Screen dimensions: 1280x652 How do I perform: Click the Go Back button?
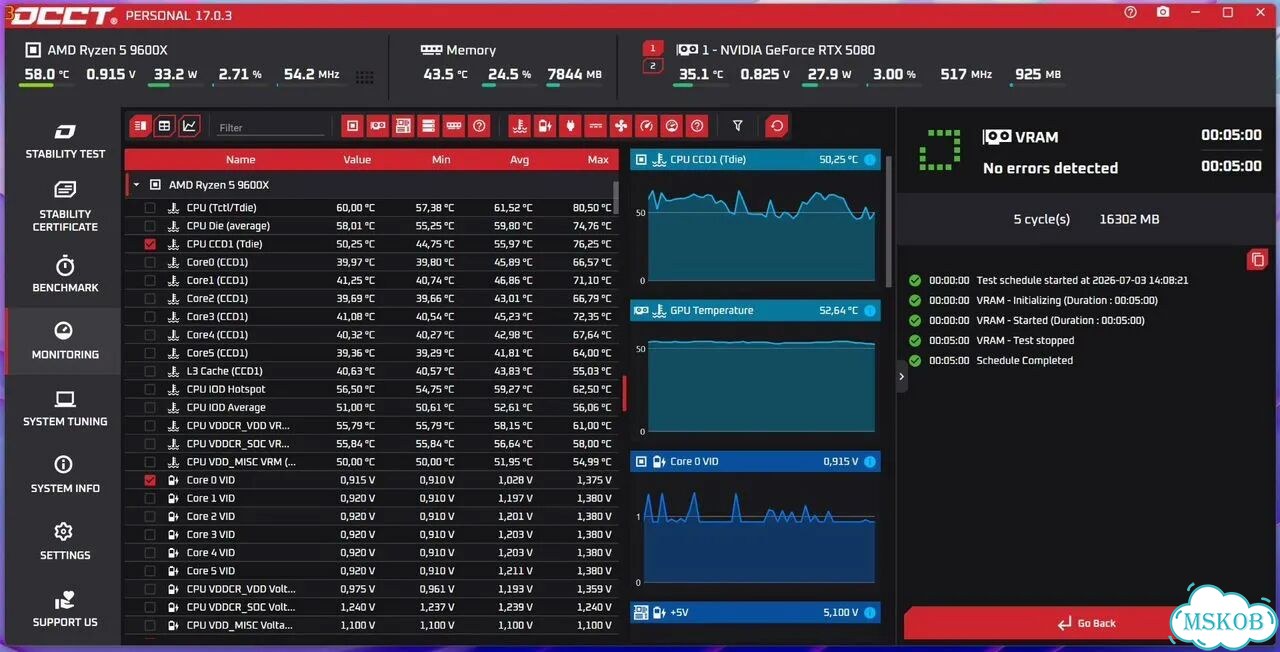(x=1086, y=623)
